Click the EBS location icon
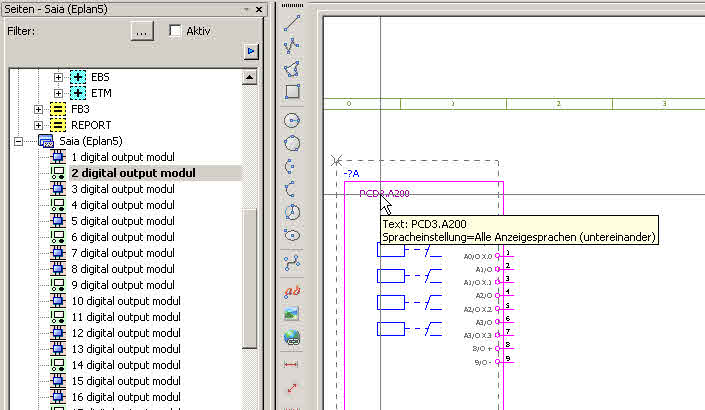Image resolution: width=705 pixels, height=410 pixels. pos(78,77)
